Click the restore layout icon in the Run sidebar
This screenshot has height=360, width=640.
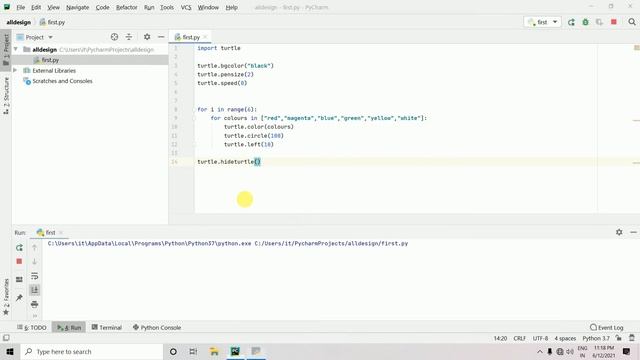coord(19,280)
